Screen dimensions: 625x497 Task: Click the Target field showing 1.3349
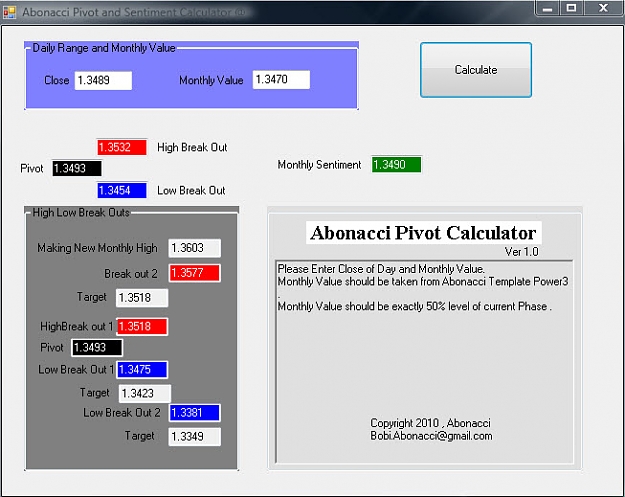pos(195,436)
